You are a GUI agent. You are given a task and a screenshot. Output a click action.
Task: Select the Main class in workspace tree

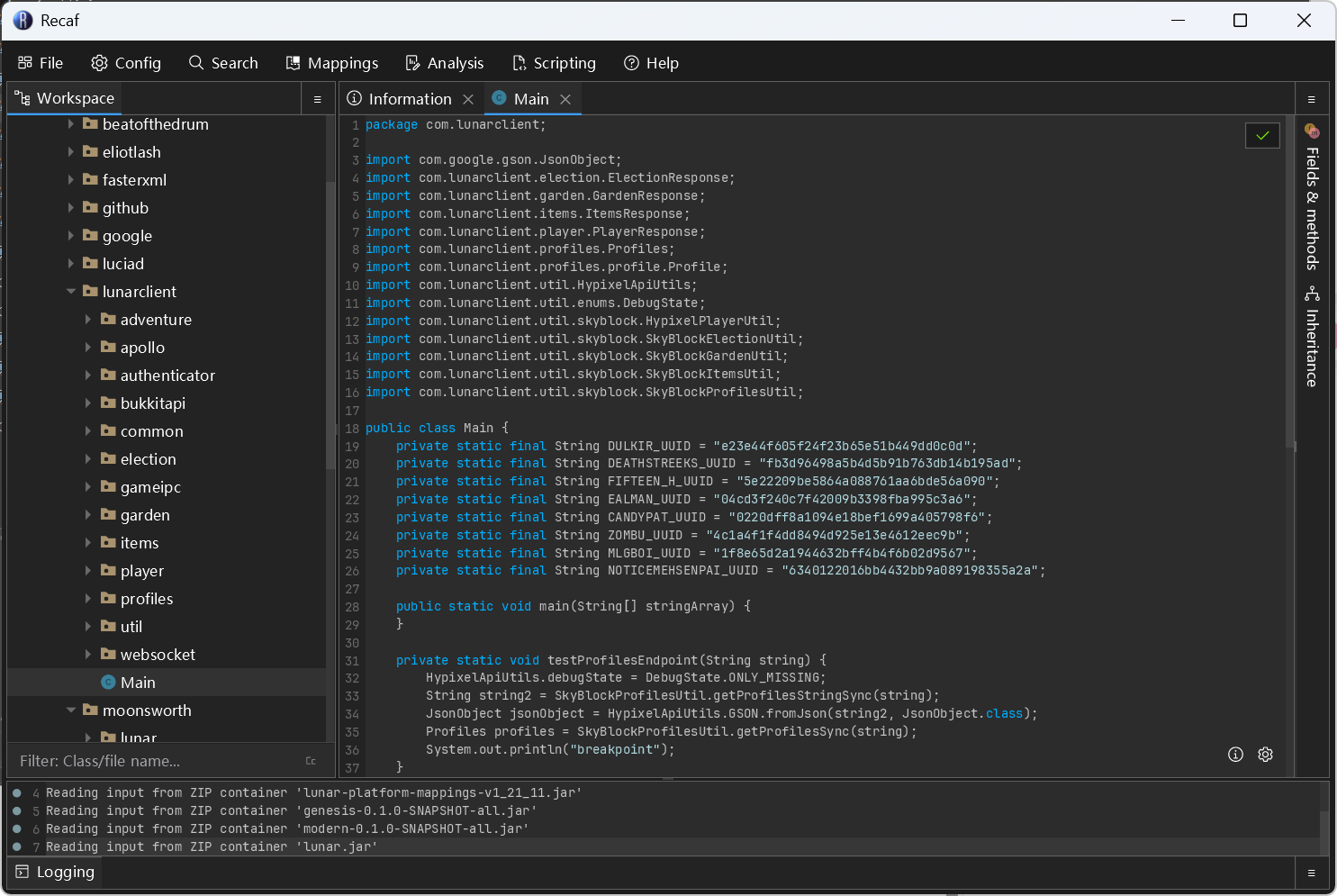tap(138, 683)
